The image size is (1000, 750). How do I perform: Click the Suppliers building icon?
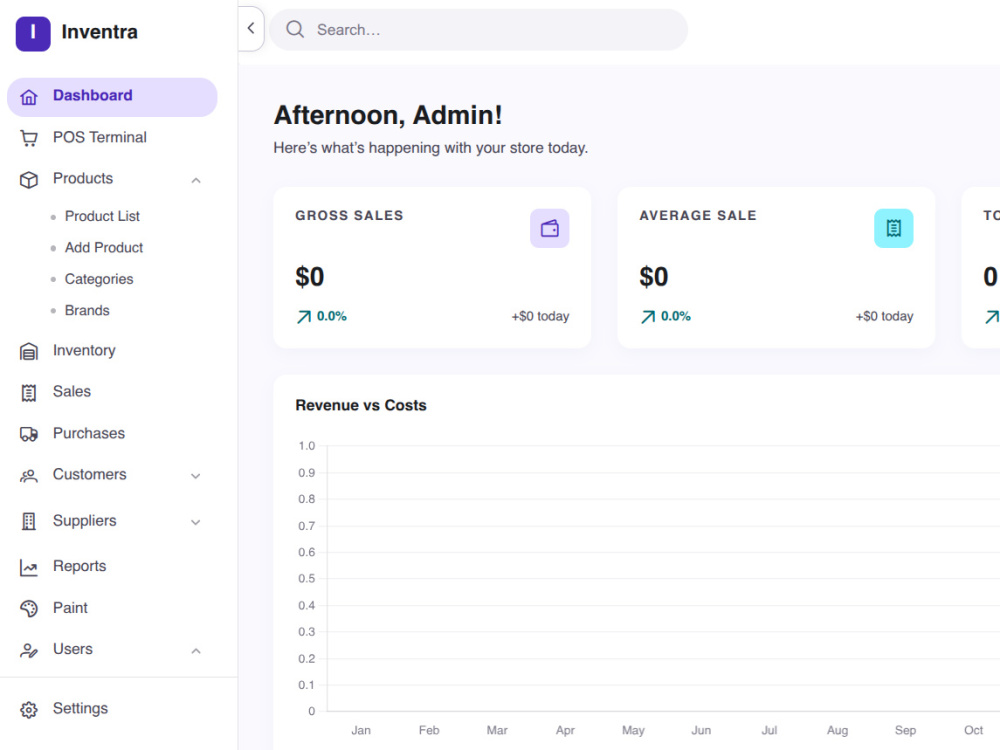click(29, 522)
